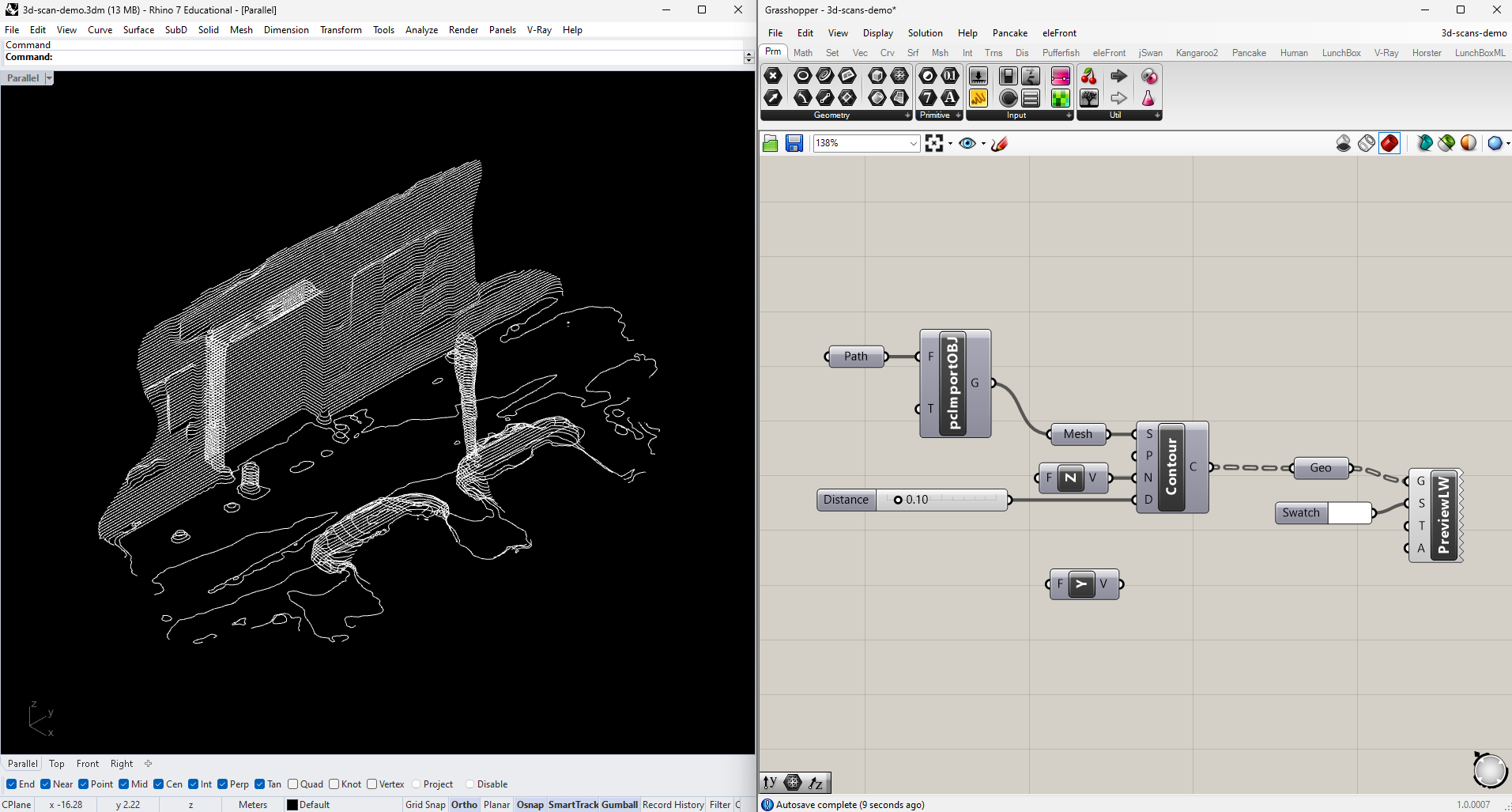
Task: Switch to the Kangaroo2 tab in Grasshopper
Action: [1197, 53]
